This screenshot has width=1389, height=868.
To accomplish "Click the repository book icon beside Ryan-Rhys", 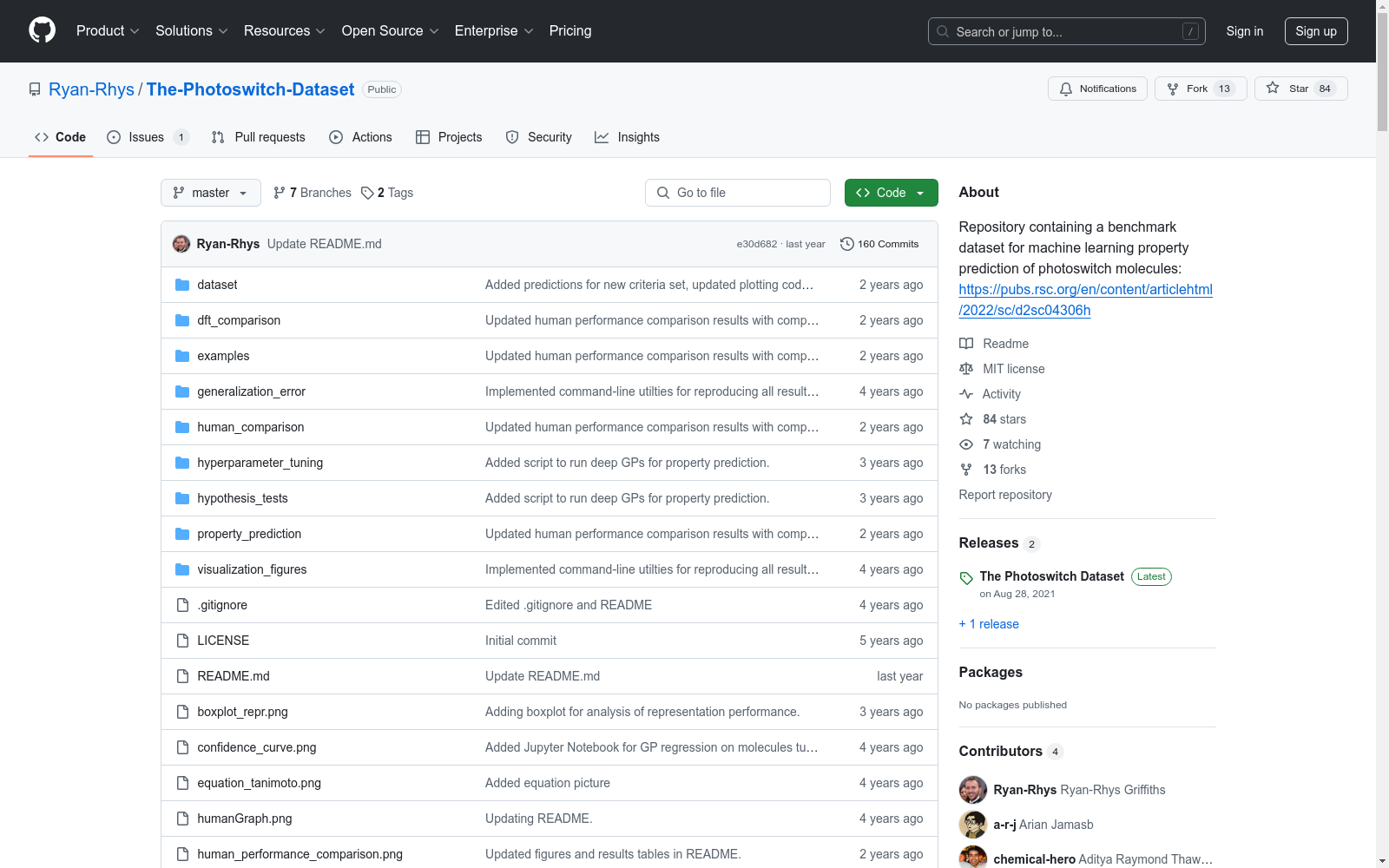I will 35,89.
